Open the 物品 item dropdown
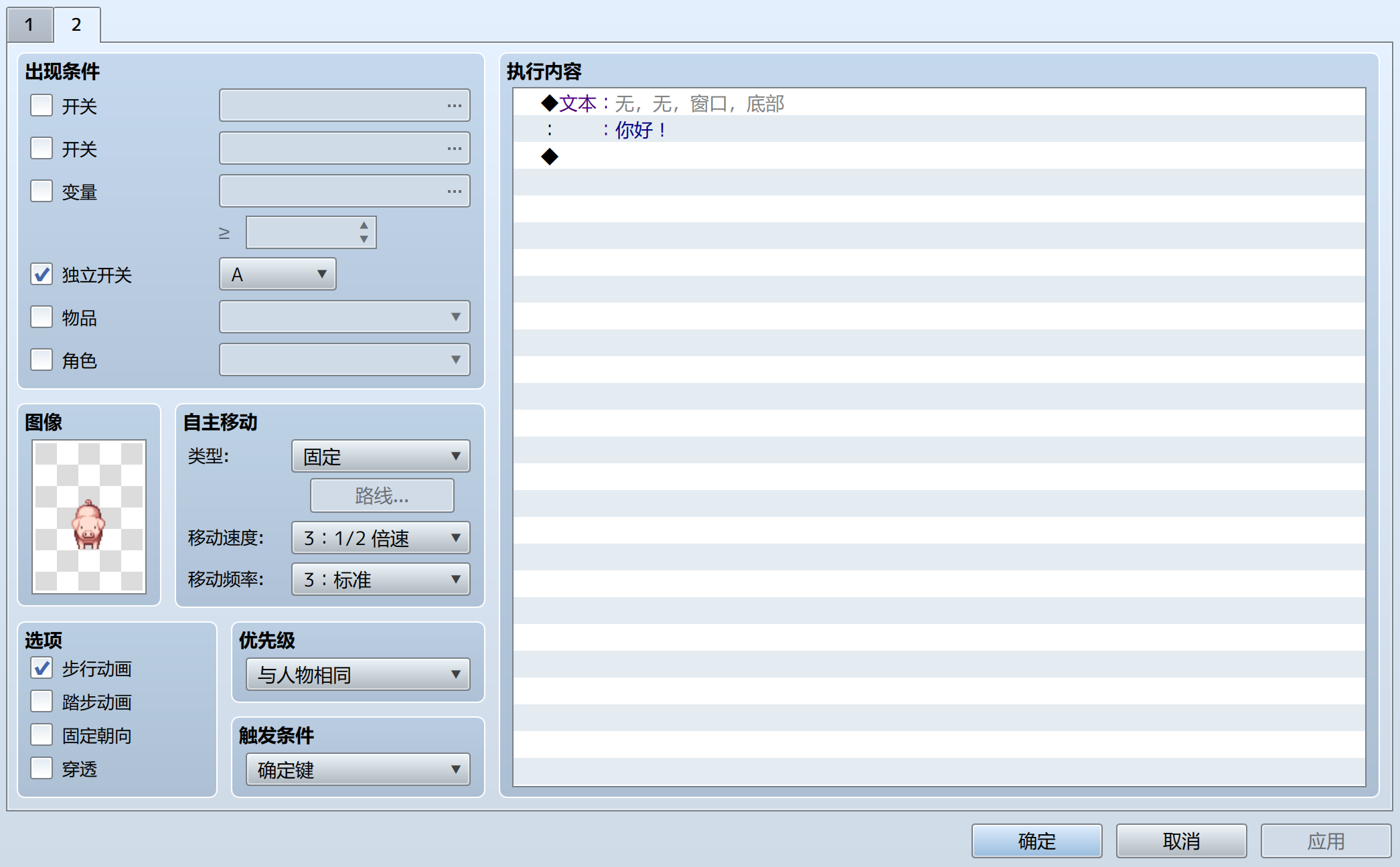1400x867 pixels. pos(344,317)
